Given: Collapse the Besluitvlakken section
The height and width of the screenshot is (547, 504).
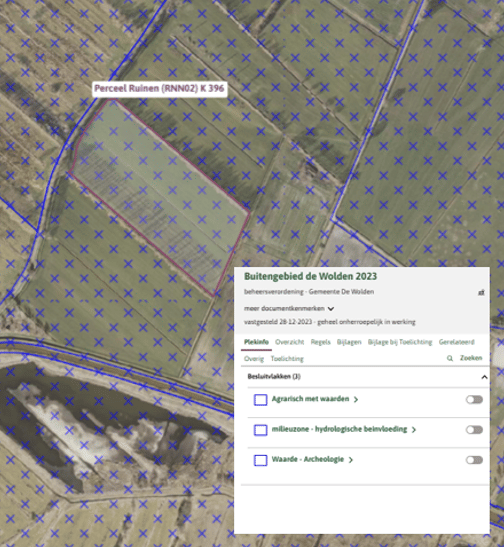Looking at the screenshot, I should (484, 377).
